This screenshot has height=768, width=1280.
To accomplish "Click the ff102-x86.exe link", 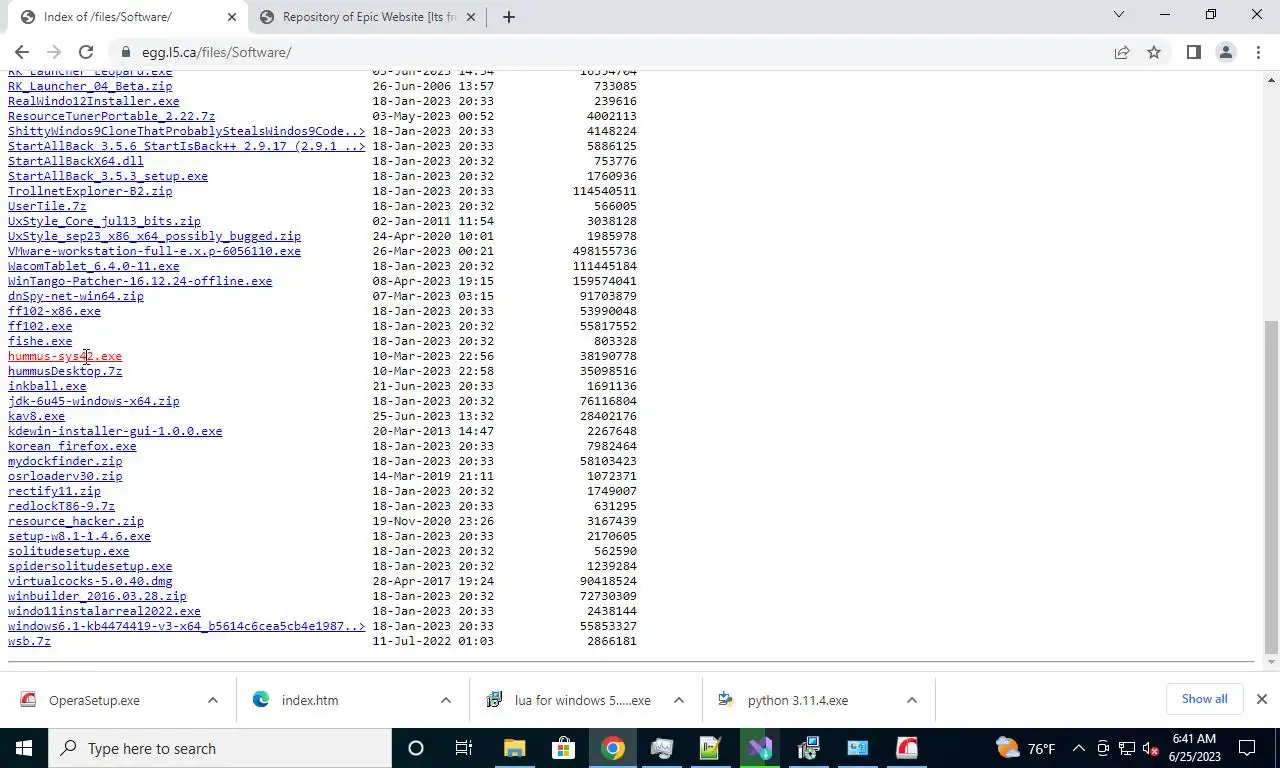I will (x=54, y=311).
